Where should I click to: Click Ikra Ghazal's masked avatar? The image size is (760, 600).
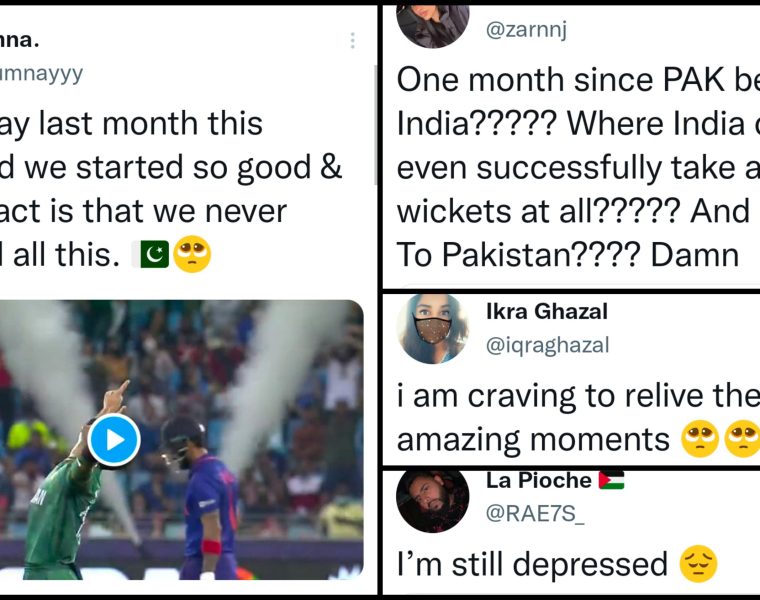[432, 329]
